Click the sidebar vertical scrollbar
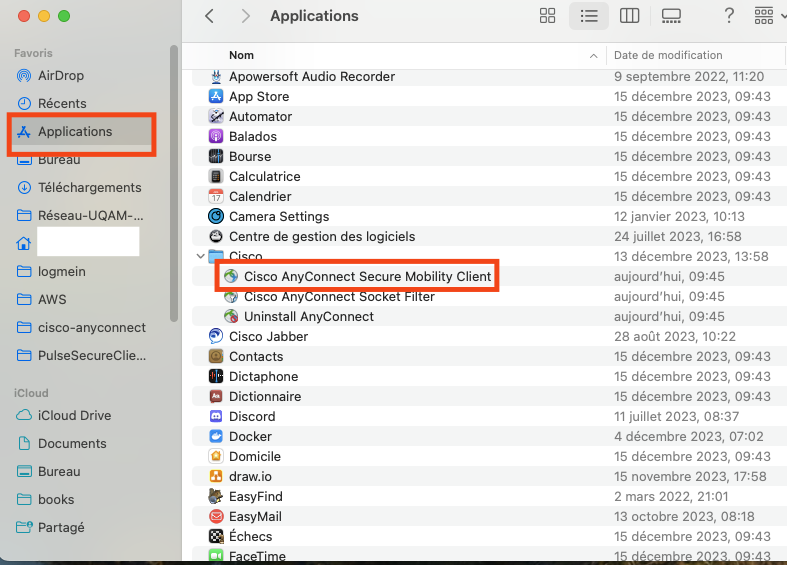This screenshot has width=787, height=565. (x=174, y=183)
